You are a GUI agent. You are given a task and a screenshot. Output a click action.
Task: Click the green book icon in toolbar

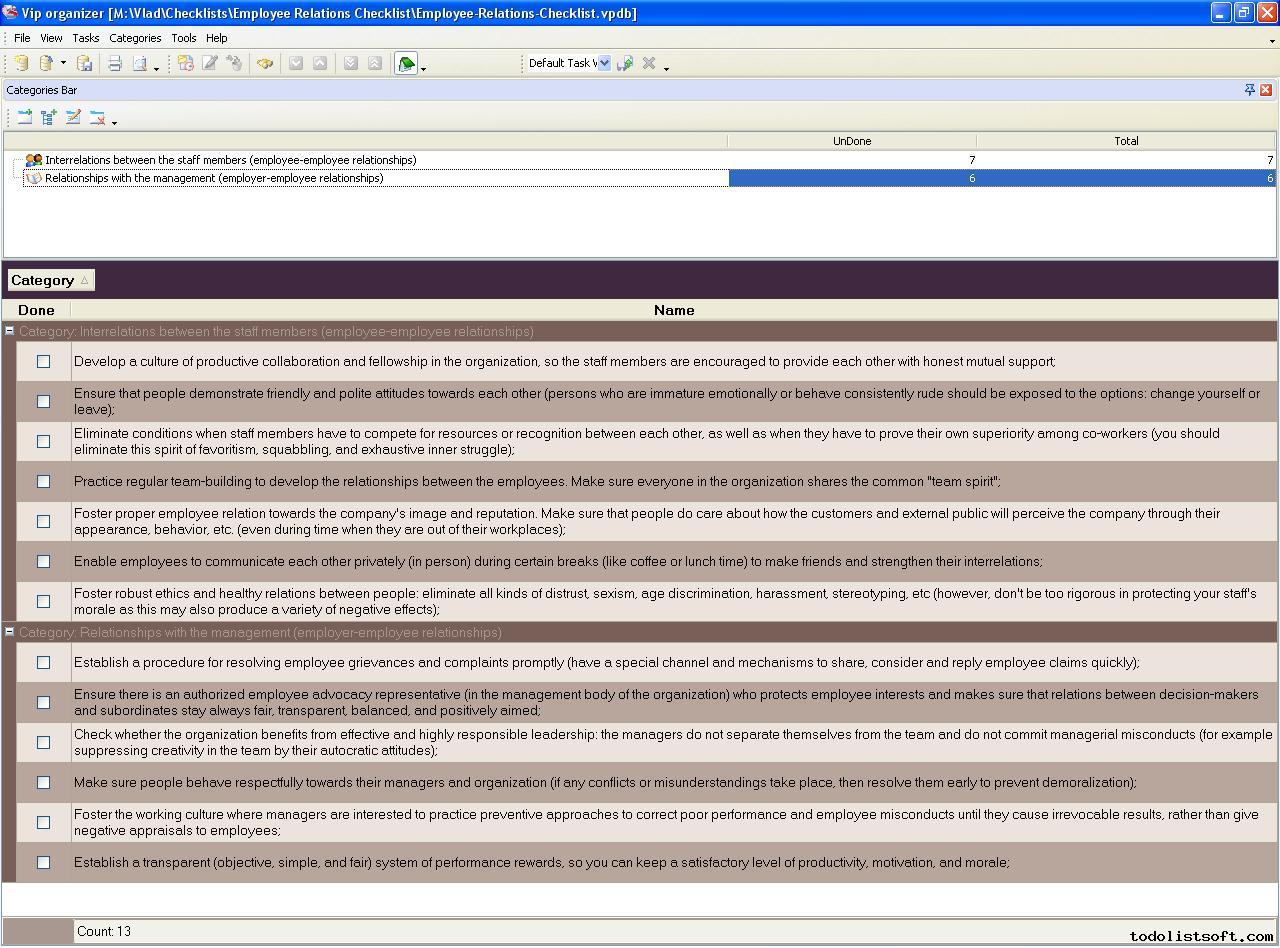point(406,64)
